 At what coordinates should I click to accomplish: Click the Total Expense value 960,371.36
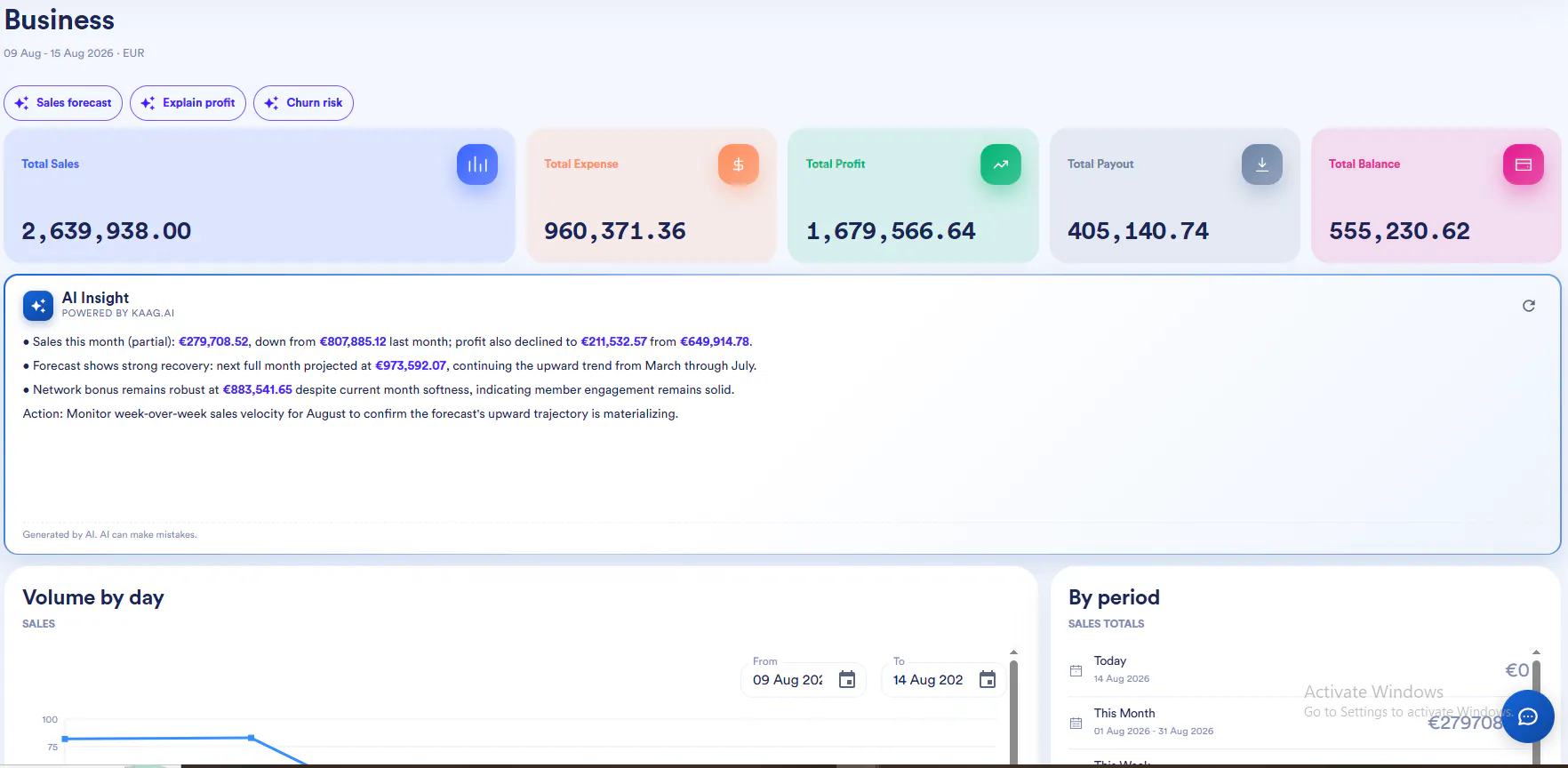coord(615,231)
